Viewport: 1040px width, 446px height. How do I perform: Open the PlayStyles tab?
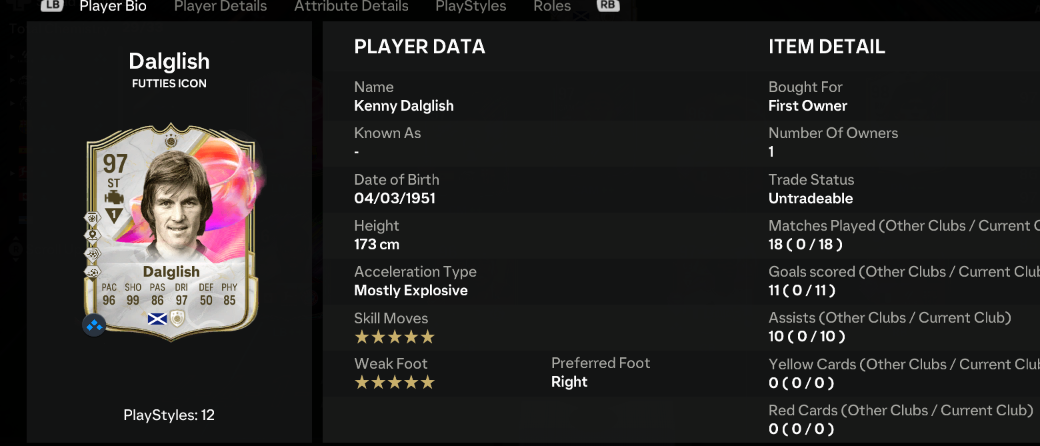pos(470,7)
